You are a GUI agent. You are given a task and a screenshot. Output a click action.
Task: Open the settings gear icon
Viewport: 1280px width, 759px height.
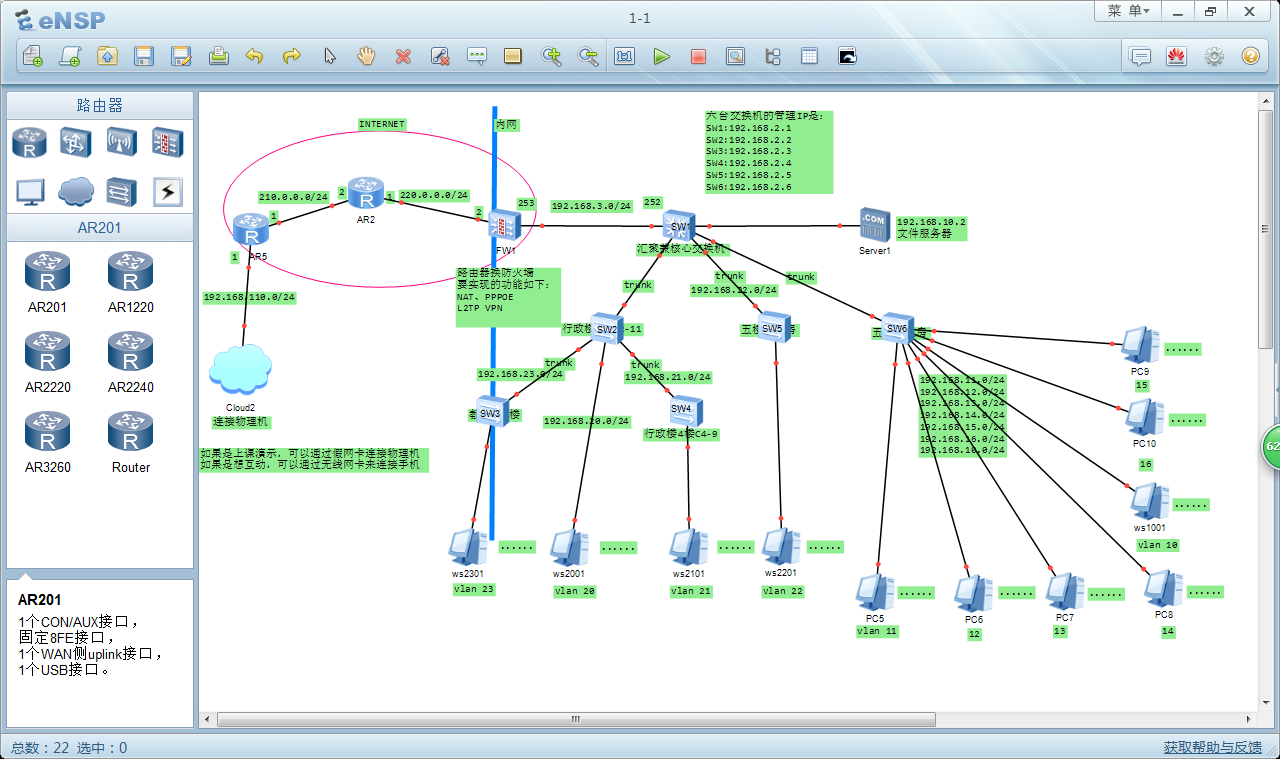1213,57
